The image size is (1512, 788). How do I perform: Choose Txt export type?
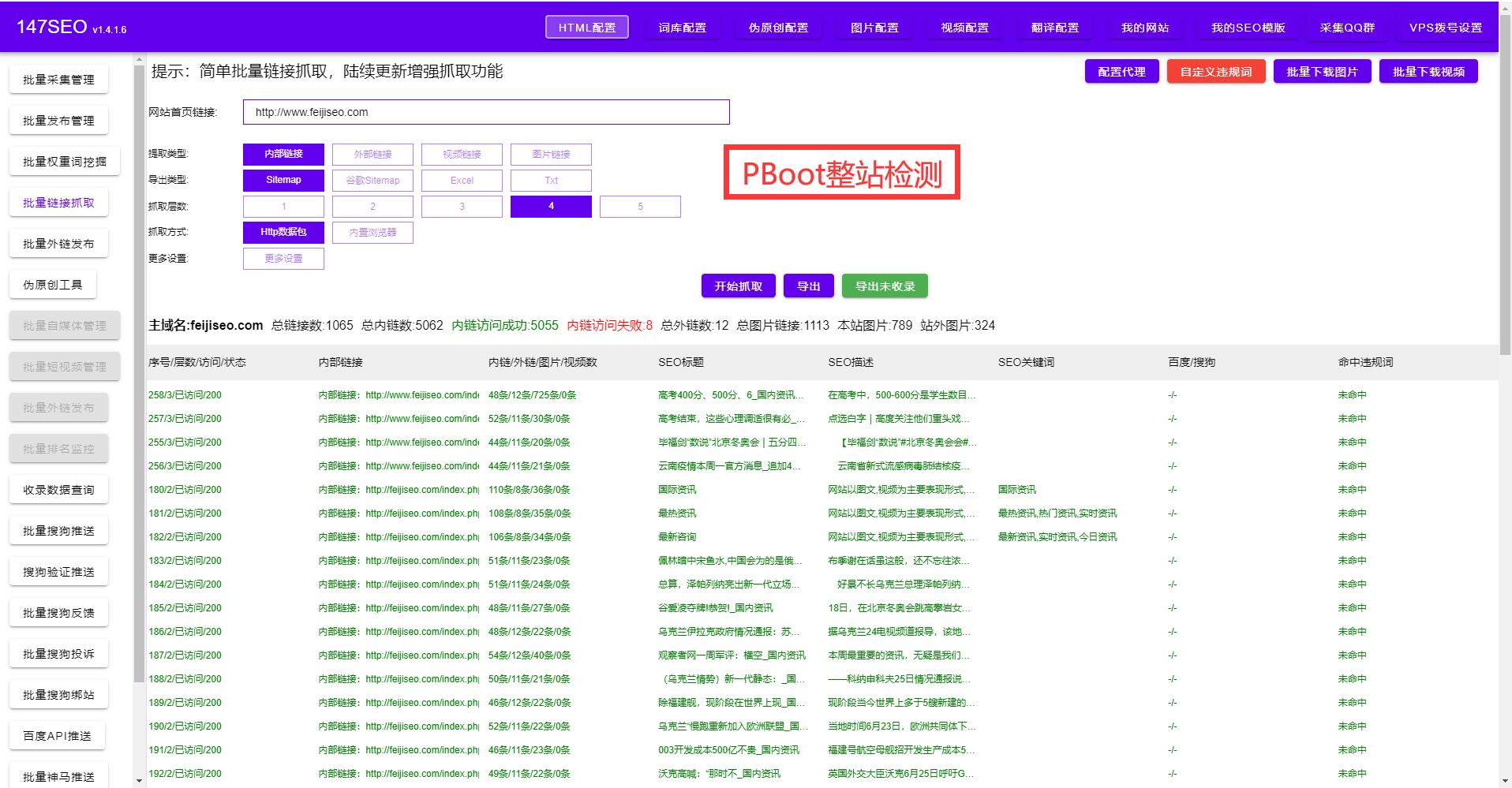coord(551,180)
